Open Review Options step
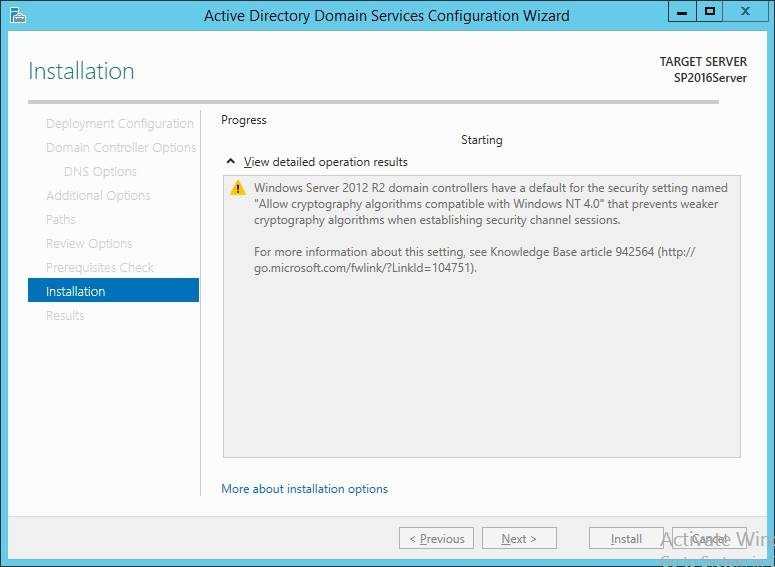The height and width of the screenshot is (567, 775). point(89,243)
